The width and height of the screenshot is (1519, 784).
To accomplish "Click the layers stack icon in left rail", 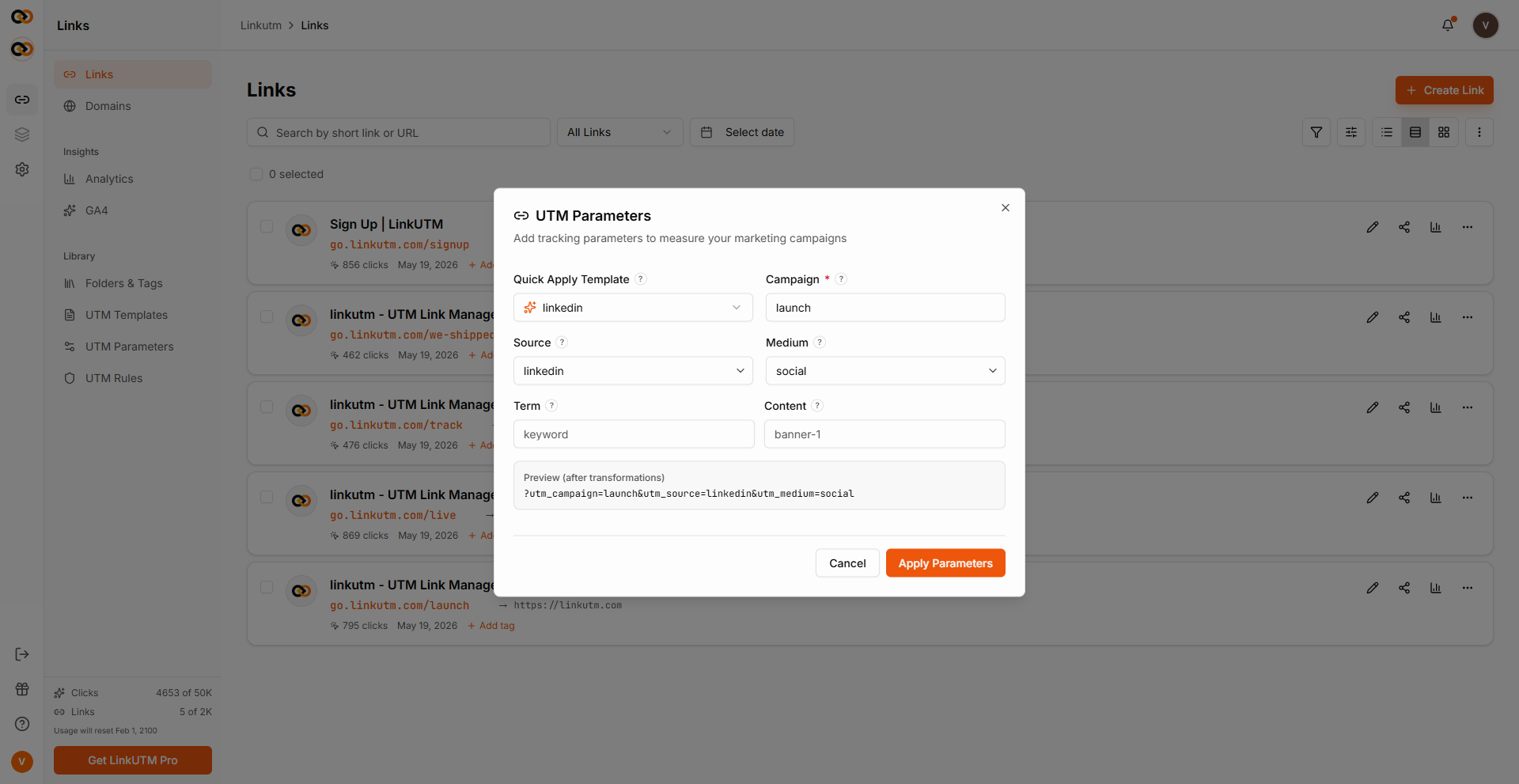I will pyautogui.click(x=22, y=134).
